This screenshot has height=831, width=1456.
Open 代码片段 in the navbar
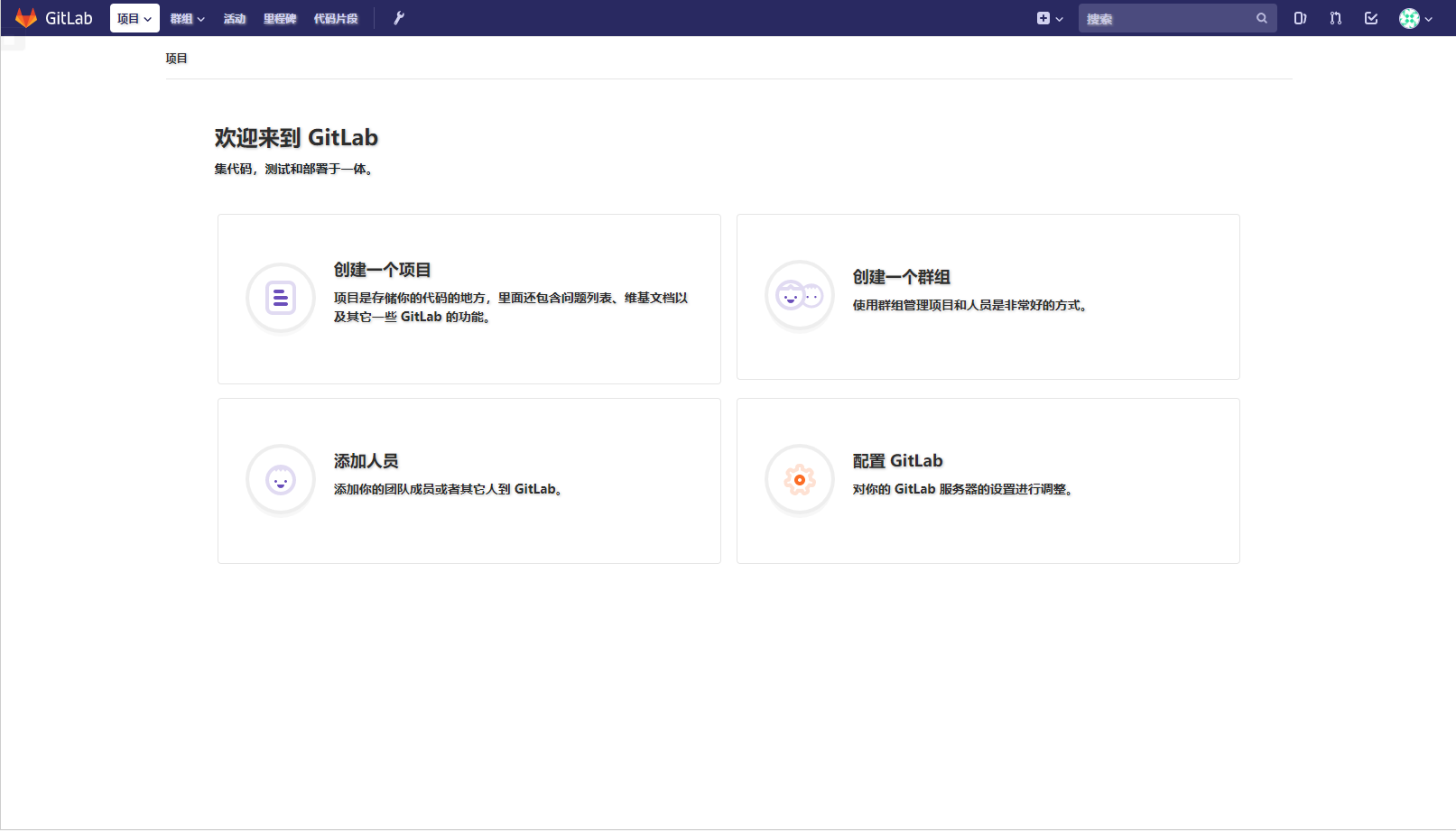336,18
